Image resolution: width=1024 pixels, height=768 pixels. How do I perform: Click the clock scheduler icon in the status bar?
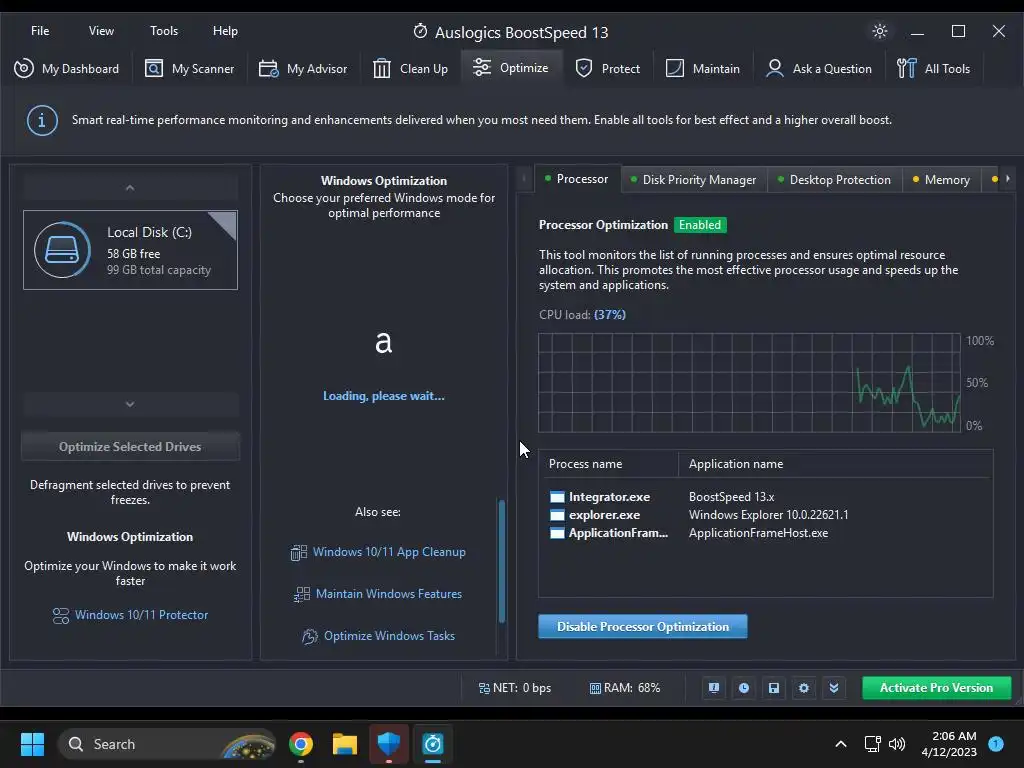tap(744, 688)
